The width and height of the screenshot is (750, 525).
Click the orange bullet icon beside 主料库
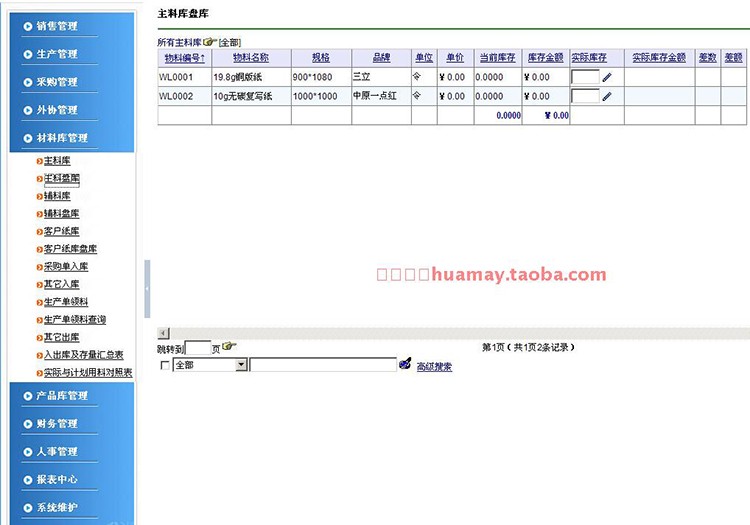(x=40, y=161)
